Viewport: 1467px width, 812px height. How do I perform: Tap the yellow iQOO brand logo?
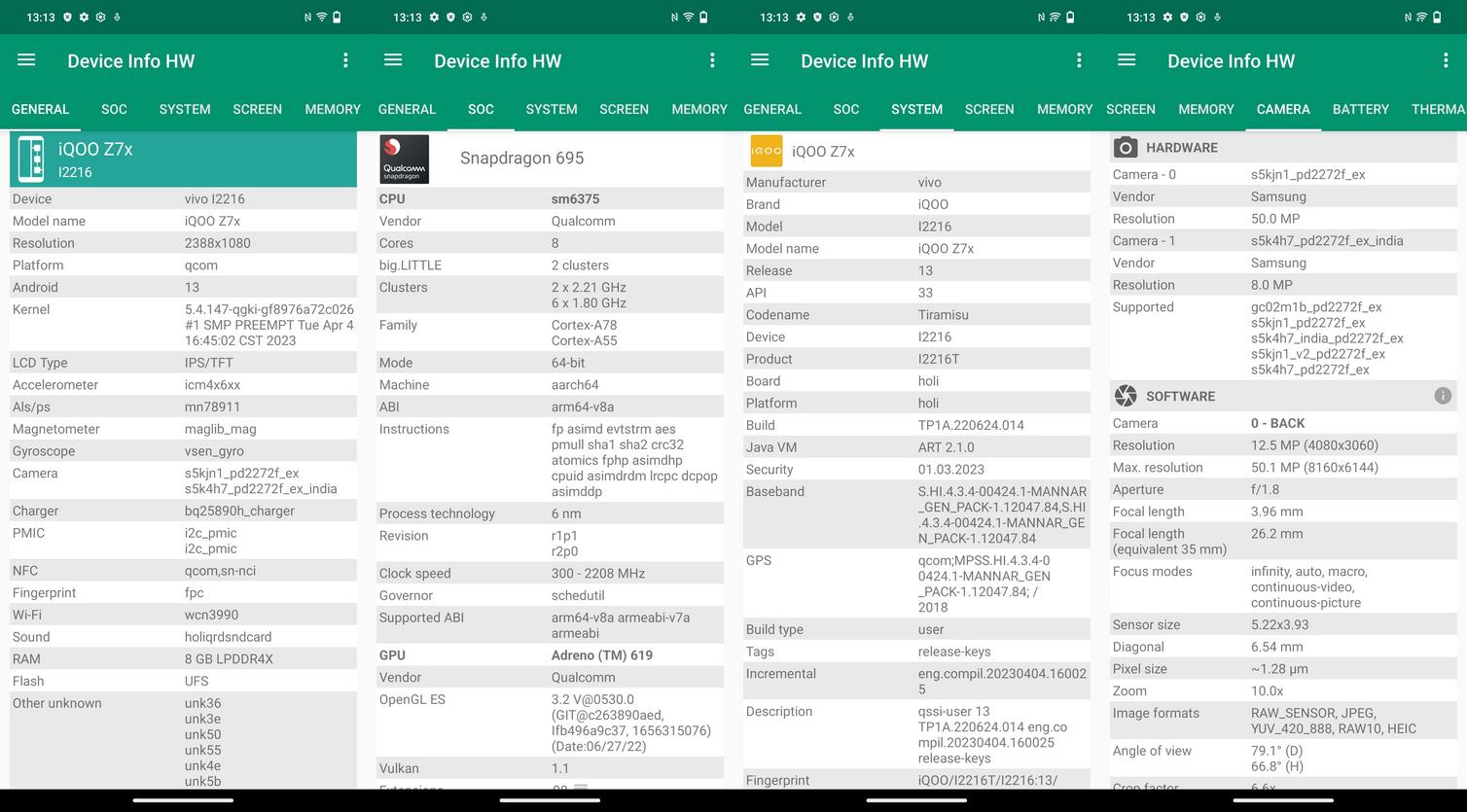[767, 151]
